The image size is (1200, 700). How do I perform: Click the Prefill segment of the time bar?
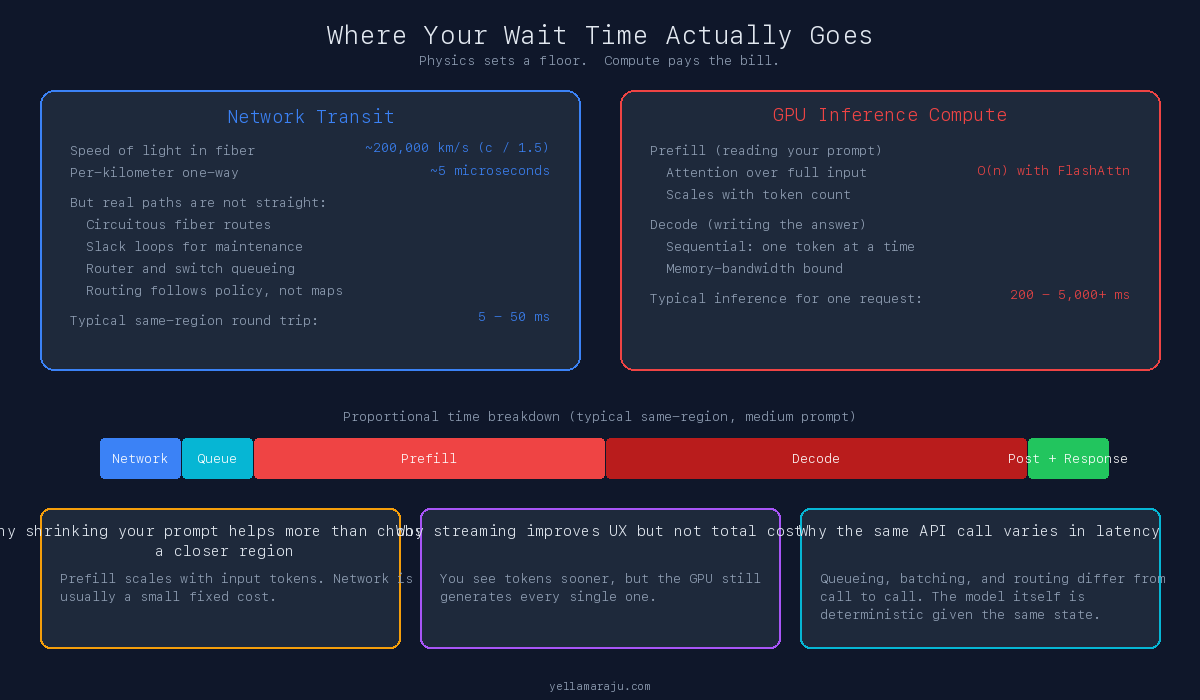[x=428, y=458]
